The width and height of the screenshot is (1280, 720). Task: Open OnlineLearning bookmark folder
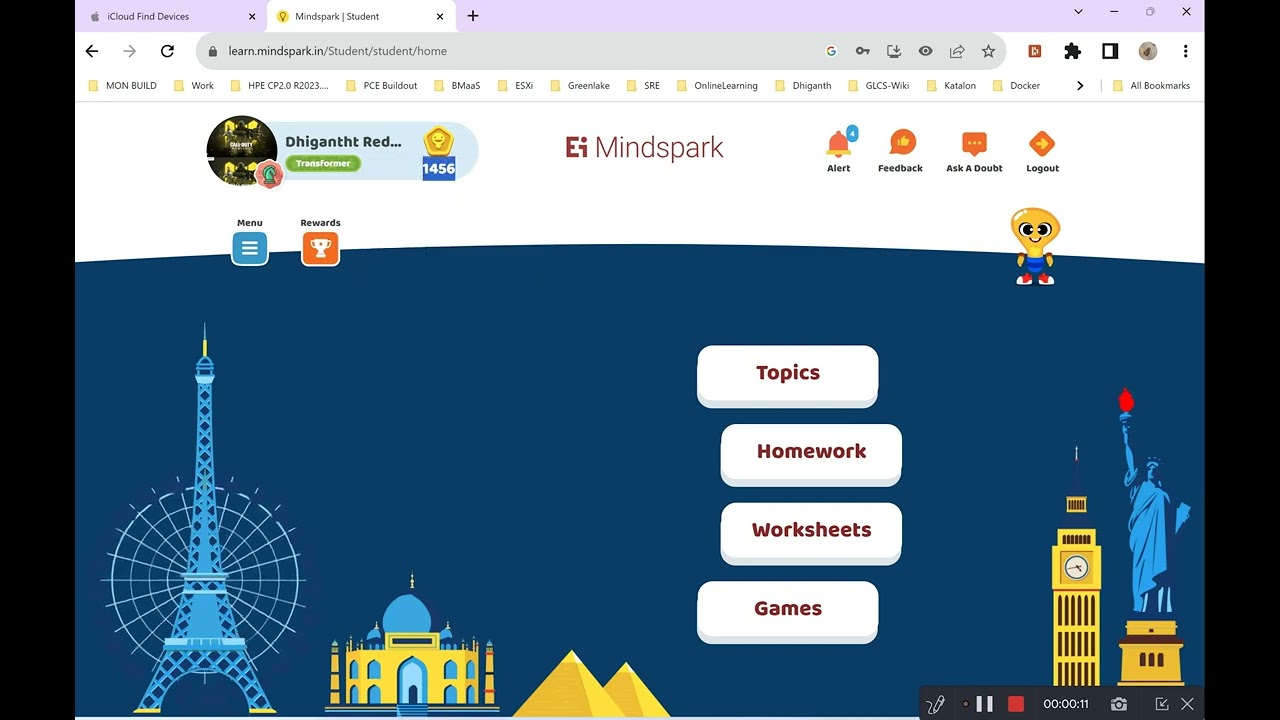click(717, 86)
